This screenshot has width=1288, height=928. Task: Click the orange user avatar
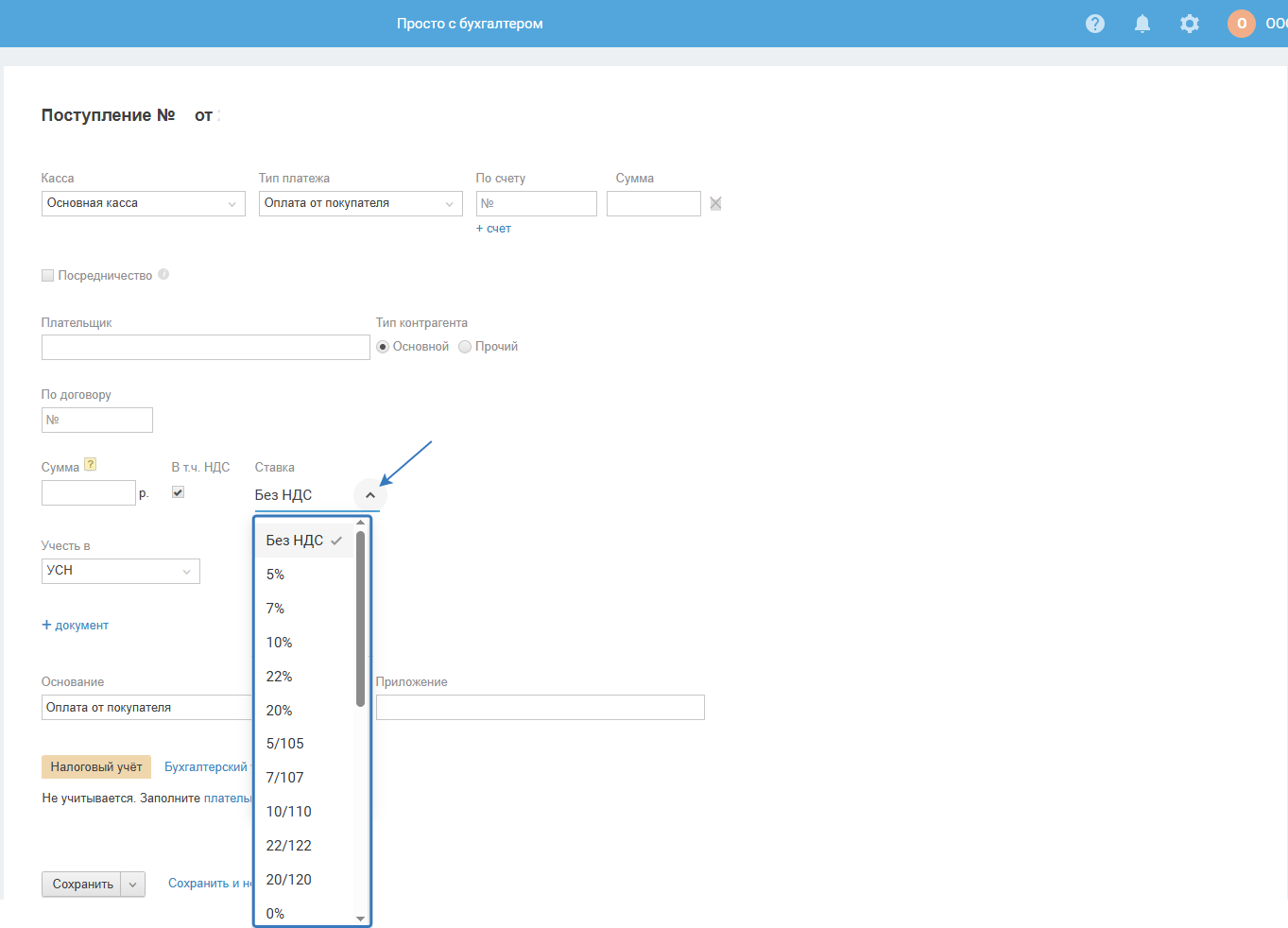[1242, 24]
